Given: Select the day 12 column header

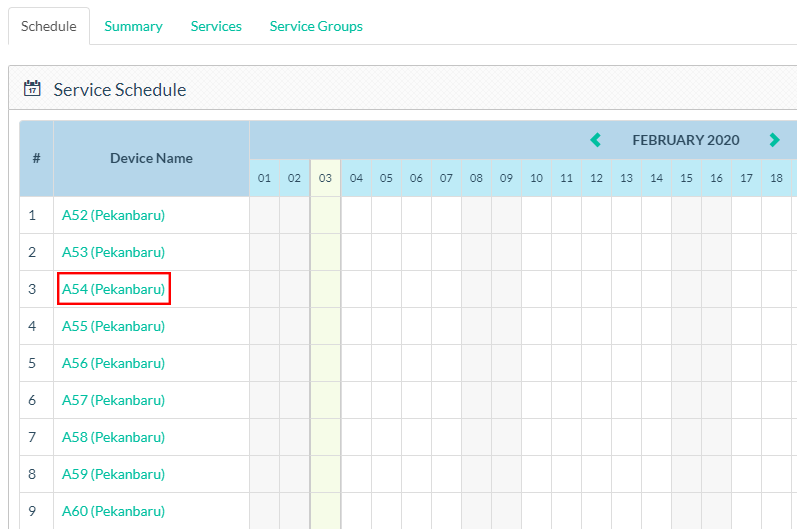Looking at the screenshot, I should (596, 178).
